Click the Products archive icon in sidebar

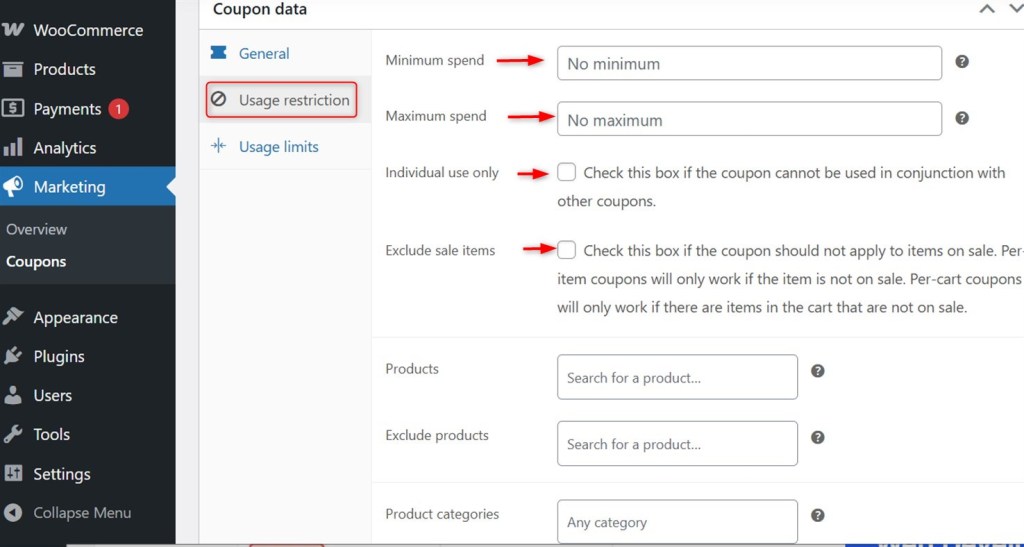pos(13,69)
